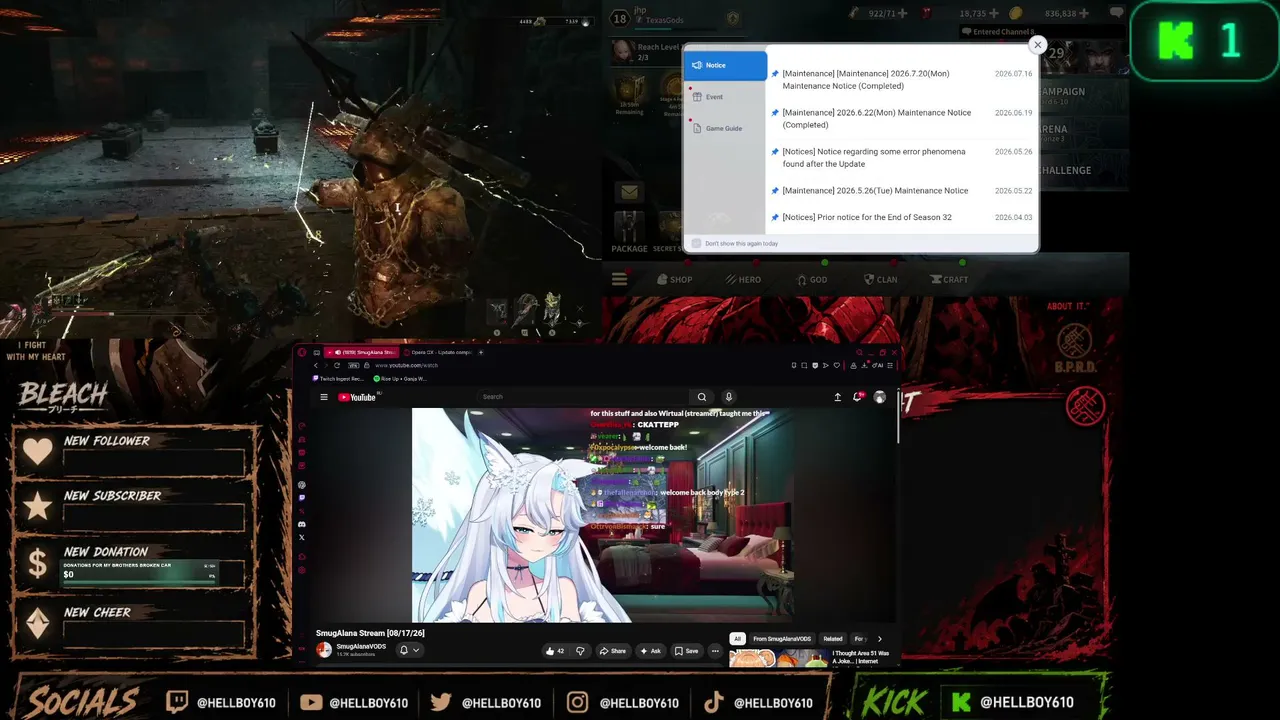Open the CRAFT menu in game
The width and height of the screenshot is (1280, 720).
coord(949,280)
